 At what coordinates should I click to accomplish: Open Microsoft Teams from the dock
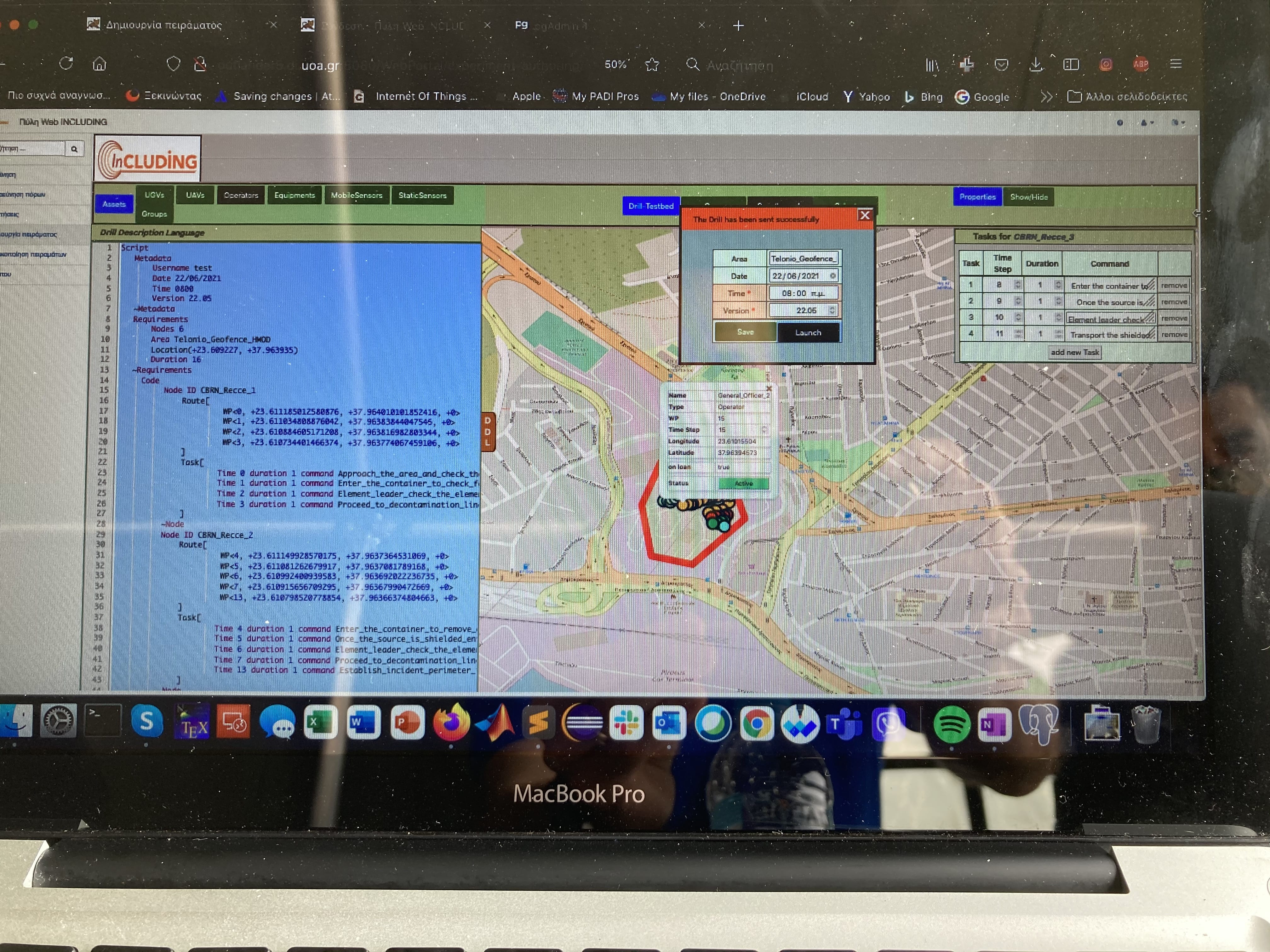[844, 724]
